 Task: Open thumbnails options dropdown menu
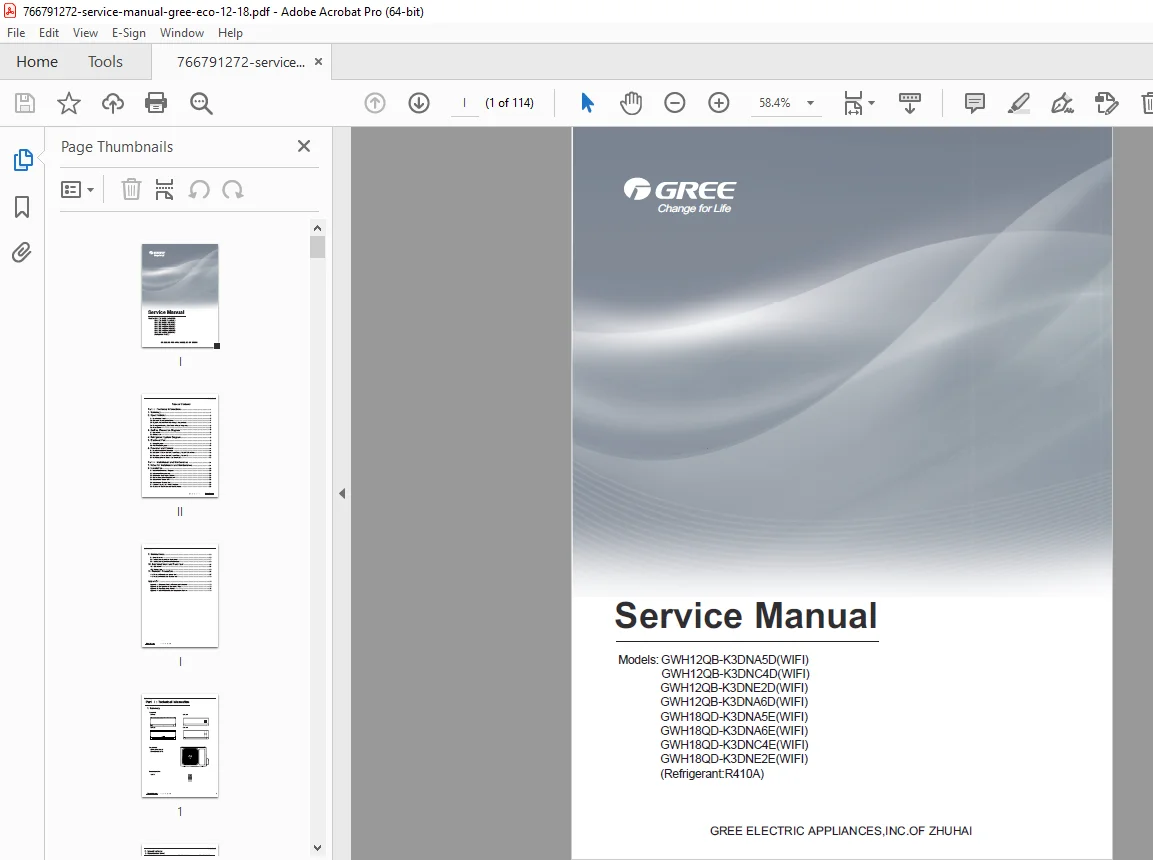tap(77, 190)
